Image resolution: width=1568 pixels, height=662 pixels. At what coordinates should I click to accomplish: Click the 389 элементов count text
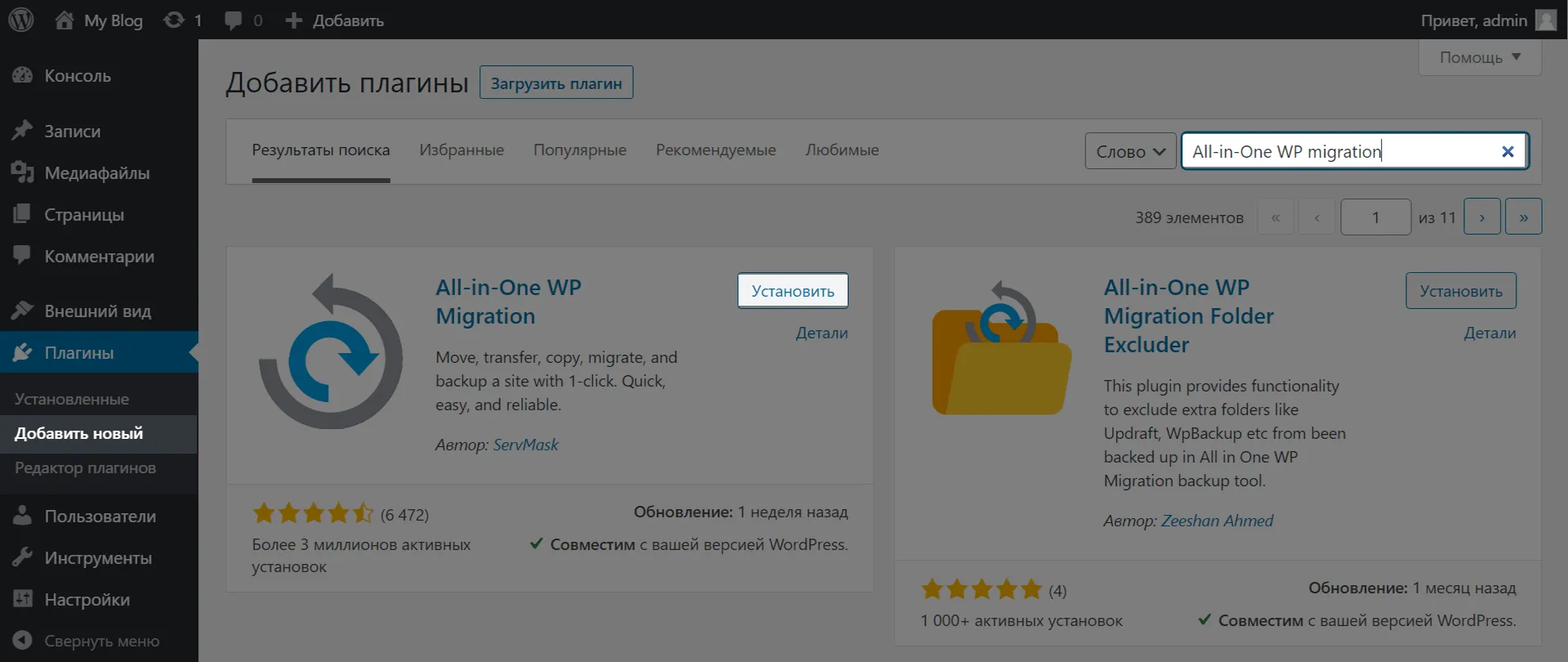(x=1189, y=217)
